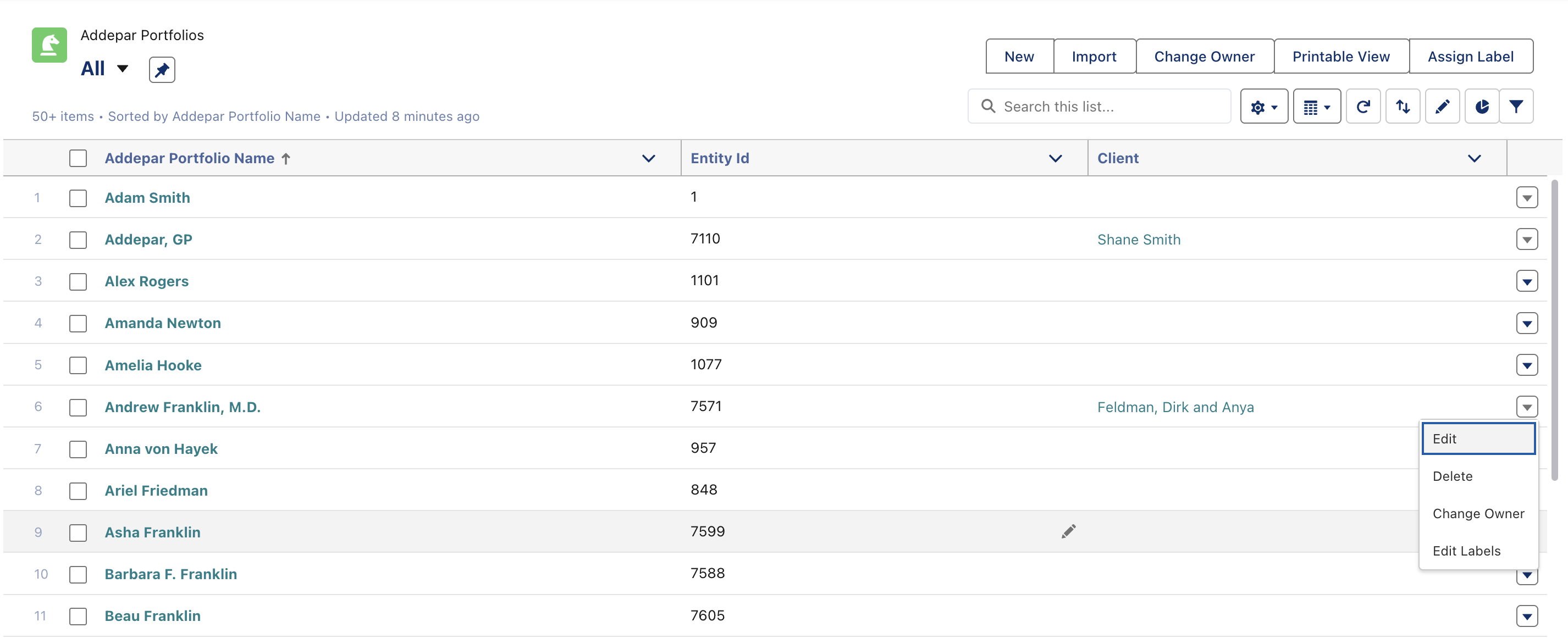The width and height of the screenshot is (1568, 644).
Task: Select the Asha Franklin checkbox
Action: tap(78, 534)
